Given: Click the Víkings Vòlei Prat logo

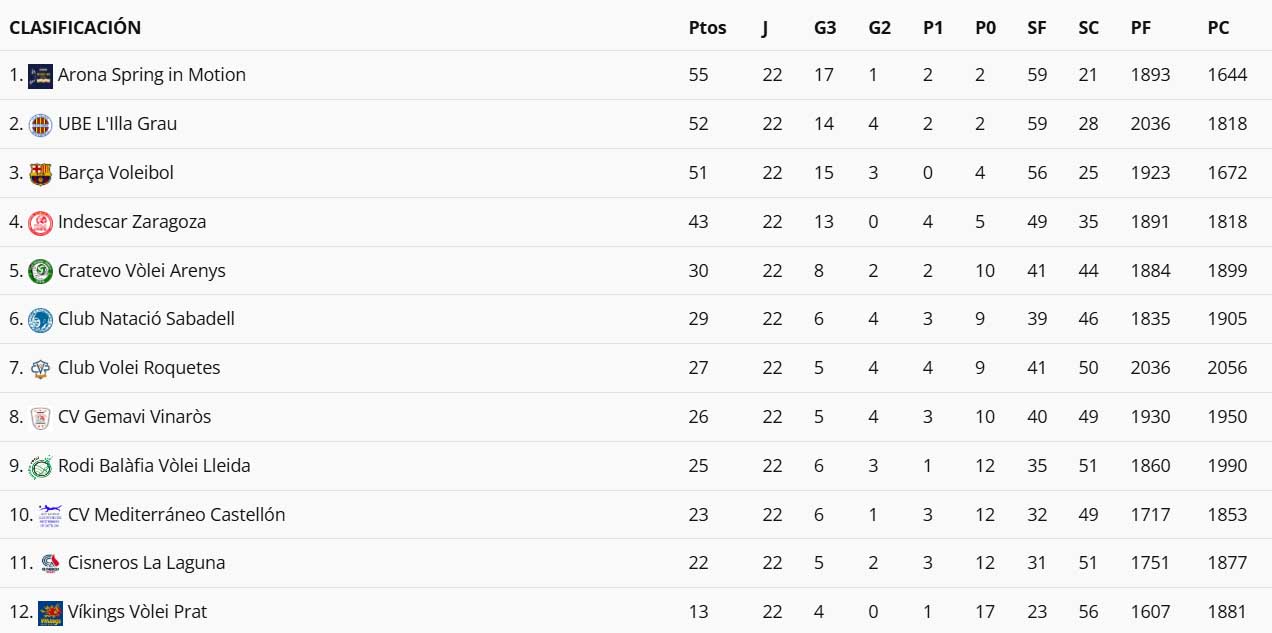Looking at the screenshot, I should pos(50,613).
